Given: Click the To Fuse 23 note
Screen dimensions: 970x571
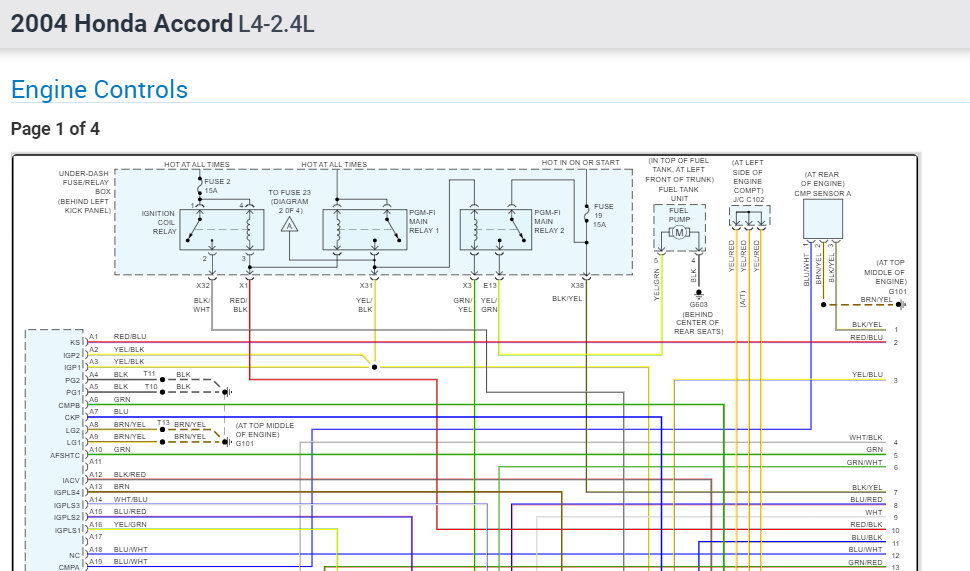Looking at the screenshot, I should (x=290, y=201).
